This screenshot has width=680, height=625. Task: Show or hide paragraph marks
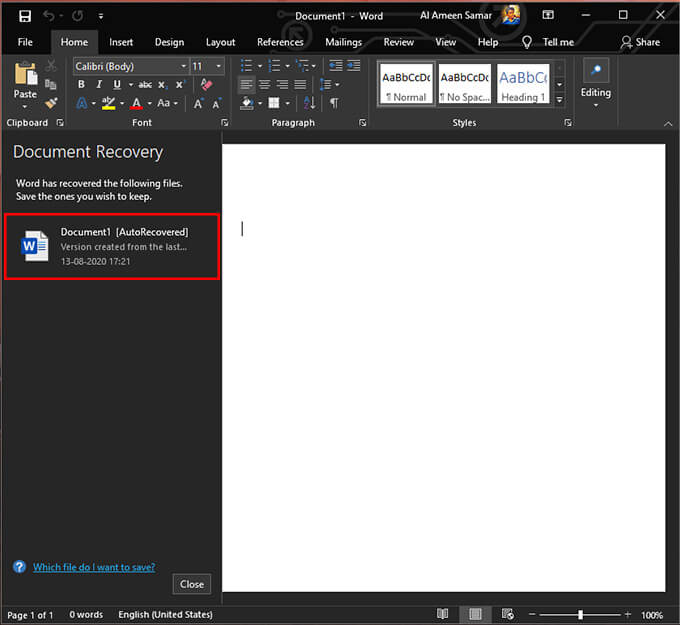(334, 103)
